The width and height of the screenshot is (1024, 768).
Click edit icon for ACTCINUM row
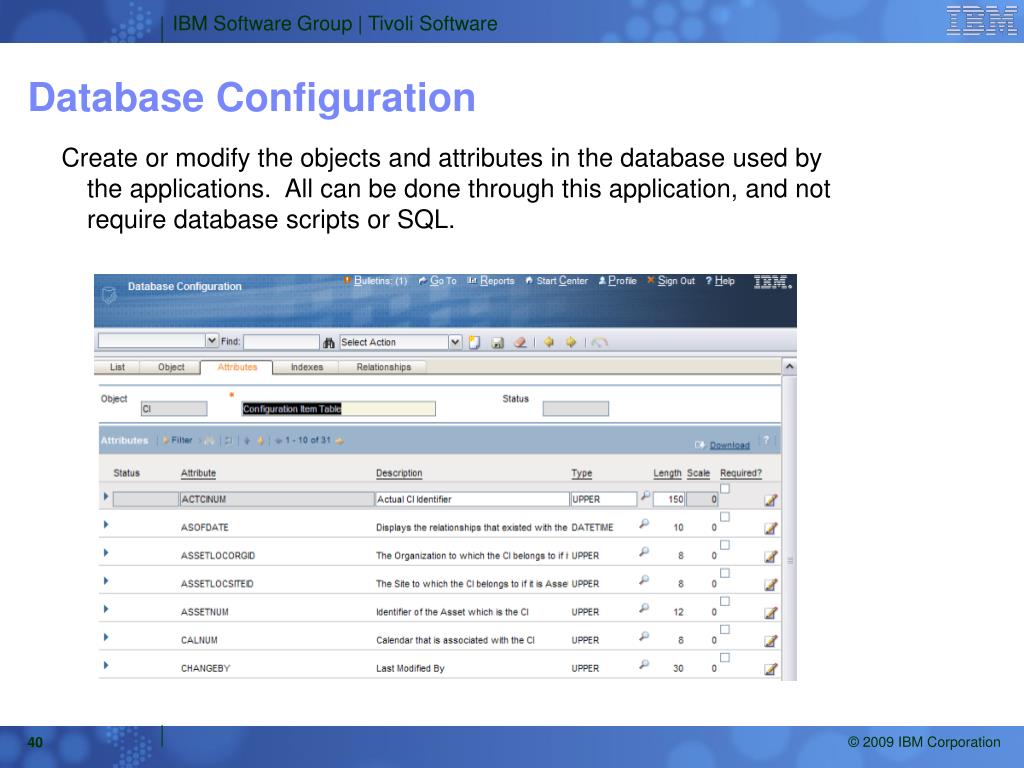(x=771, y=500)
